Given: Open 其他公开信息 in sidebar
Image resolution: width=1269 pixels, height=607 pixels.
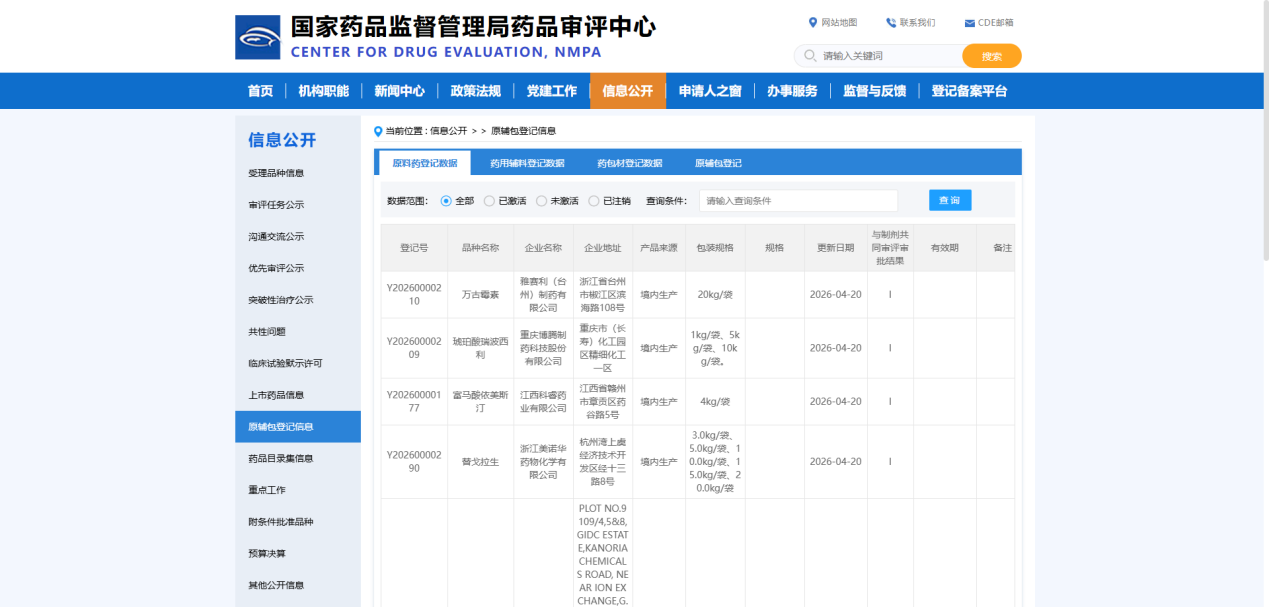Looking at the screenshot, I should [x=298, y=585].
